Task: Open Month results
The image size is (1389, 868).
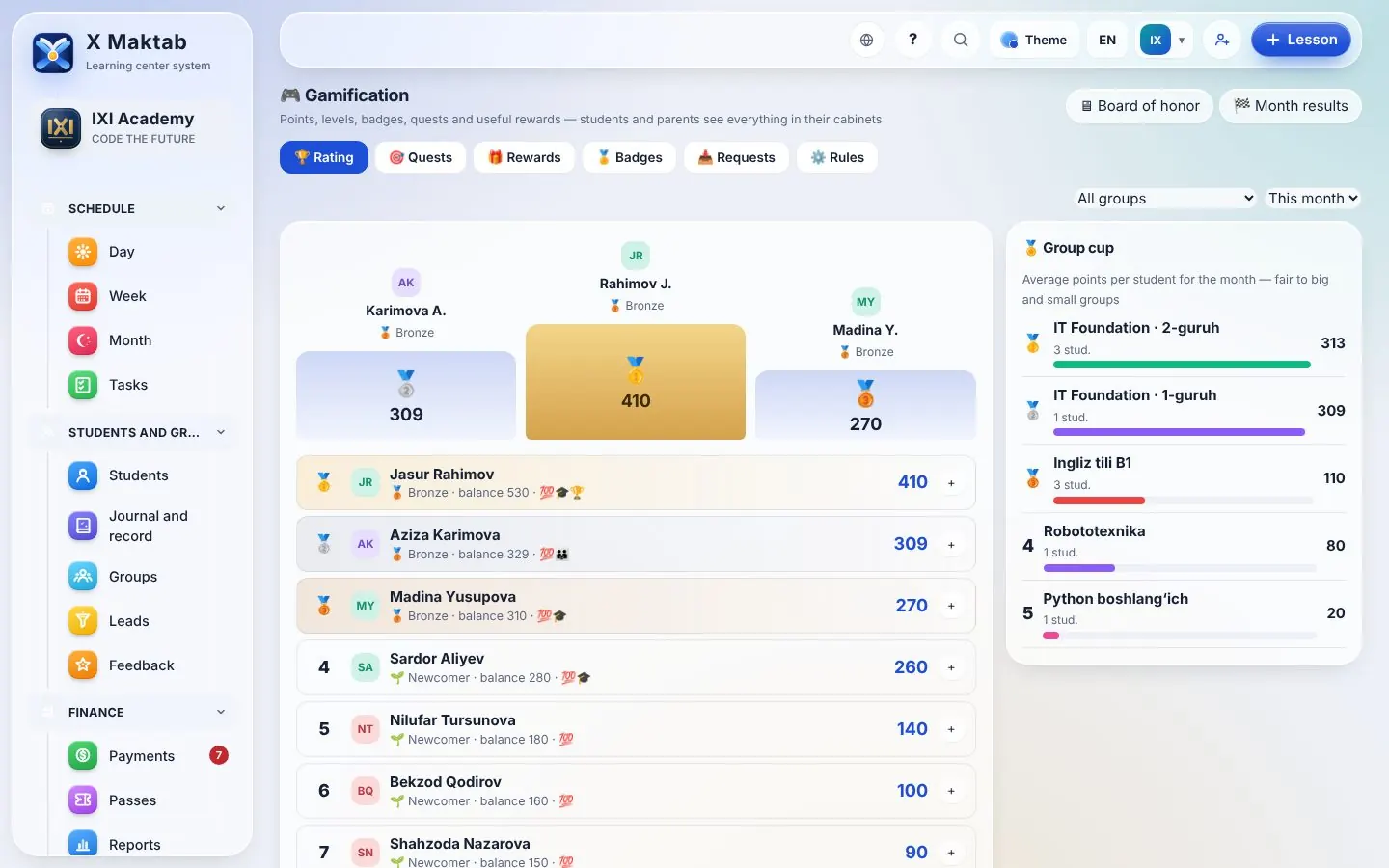Action: tap(1291, 106)
